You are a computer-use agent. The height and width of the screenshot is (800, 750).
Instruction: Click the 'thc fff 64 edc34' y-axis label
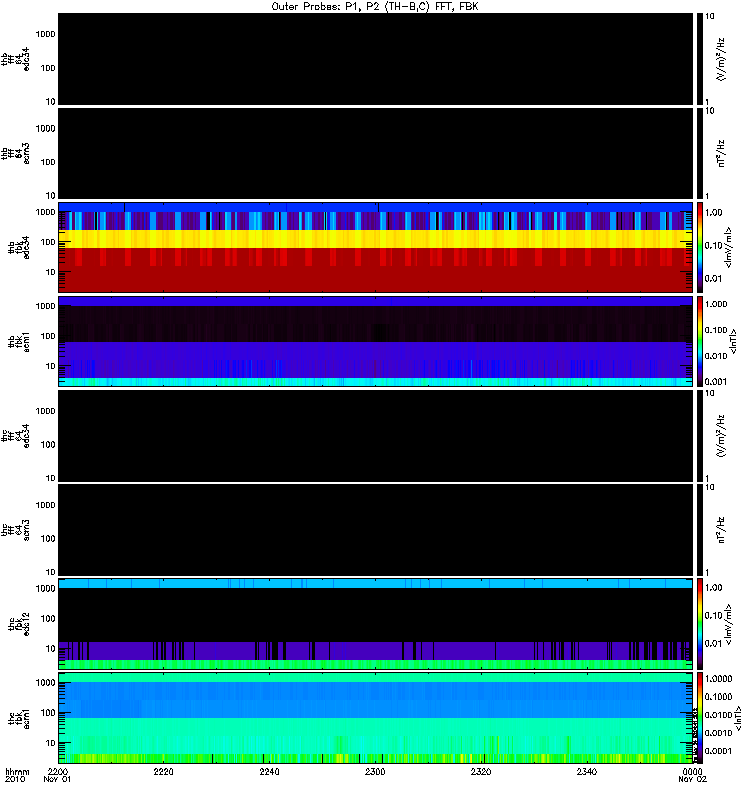pos(15,436)
